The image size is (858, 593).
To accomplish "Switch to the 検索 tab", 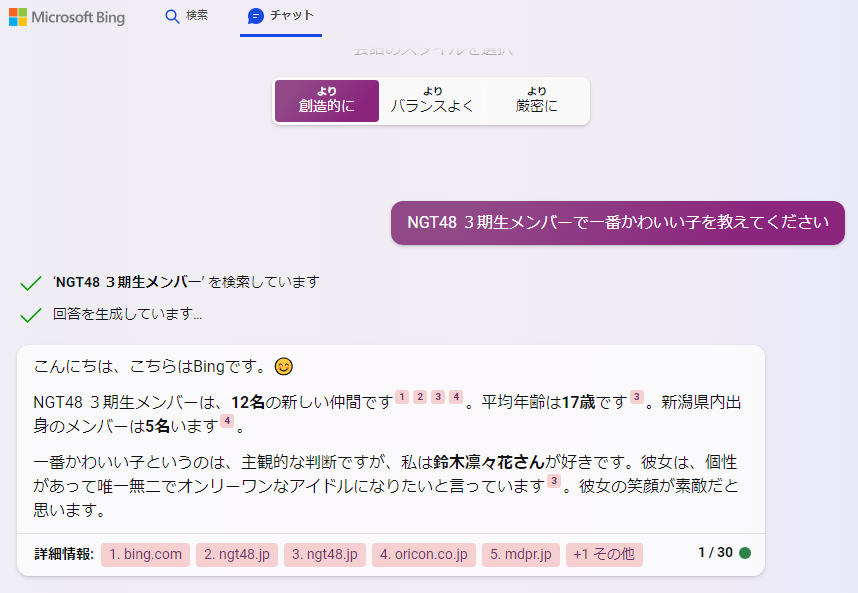I will tap(187, 16).
